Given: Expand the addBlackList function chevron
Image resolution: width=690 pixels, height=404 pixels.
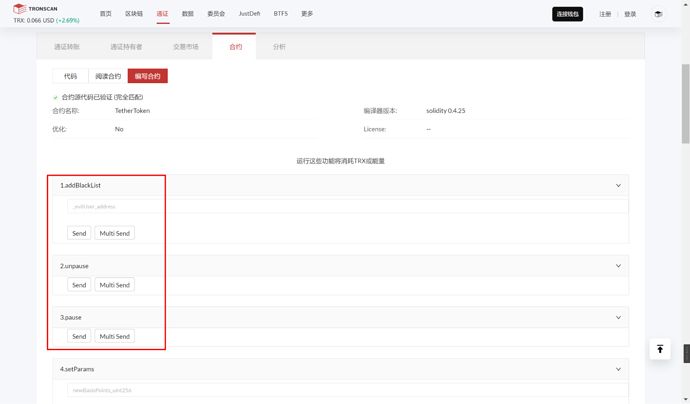Looking at the screenshot, I should [x=618, y=185].
